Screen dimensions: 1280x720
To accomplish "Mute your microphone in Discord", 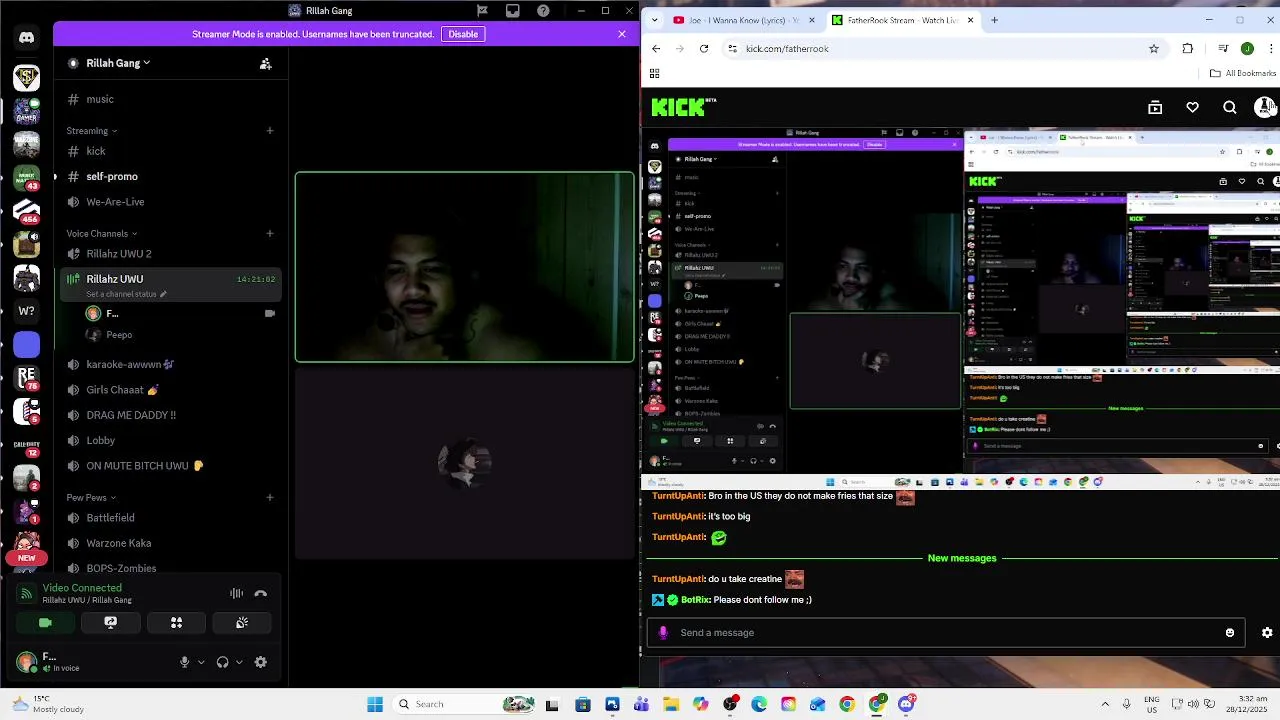I will tap(184, 662).
